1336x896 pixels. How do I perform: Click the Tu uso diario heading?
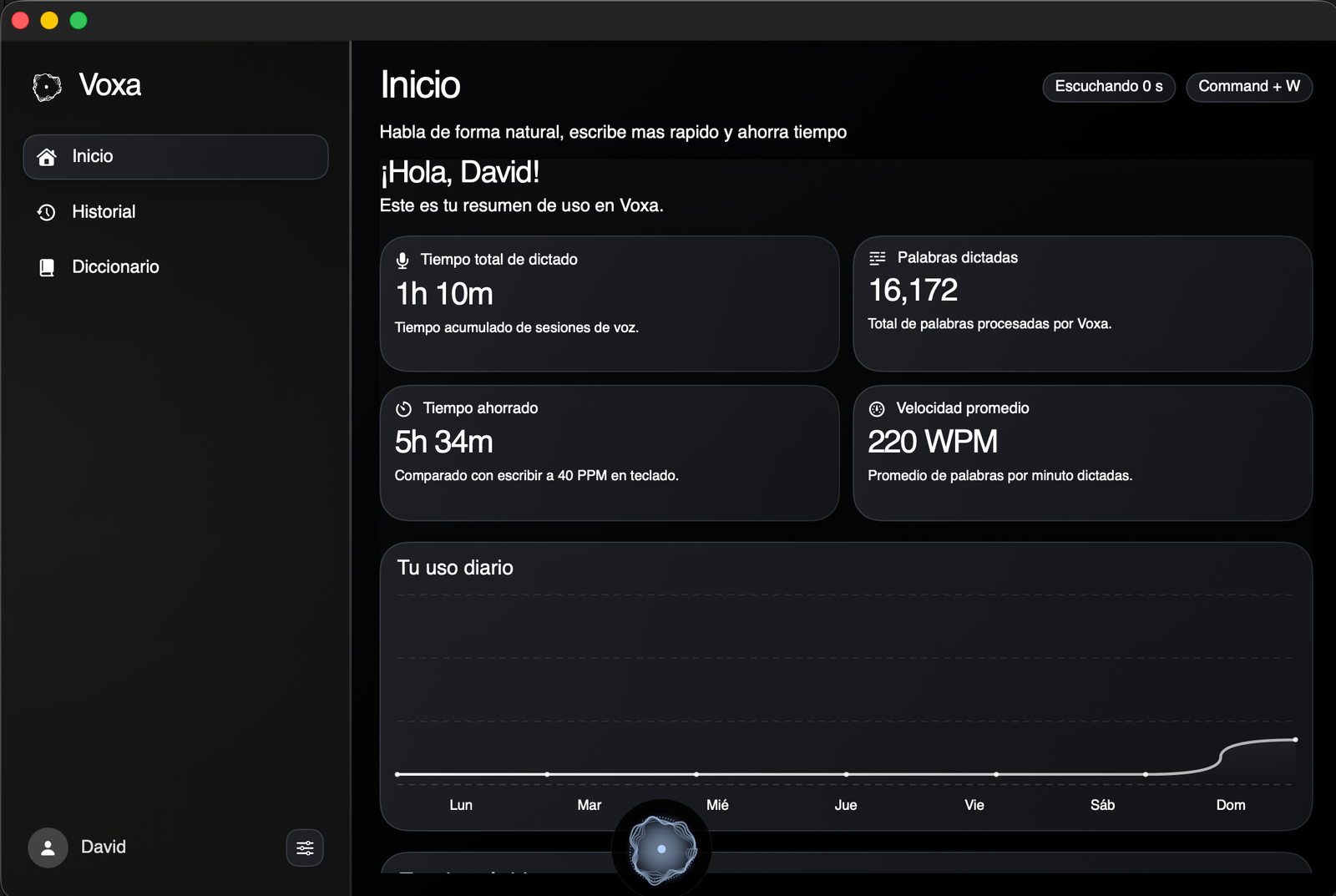click(x=455, y=568)
